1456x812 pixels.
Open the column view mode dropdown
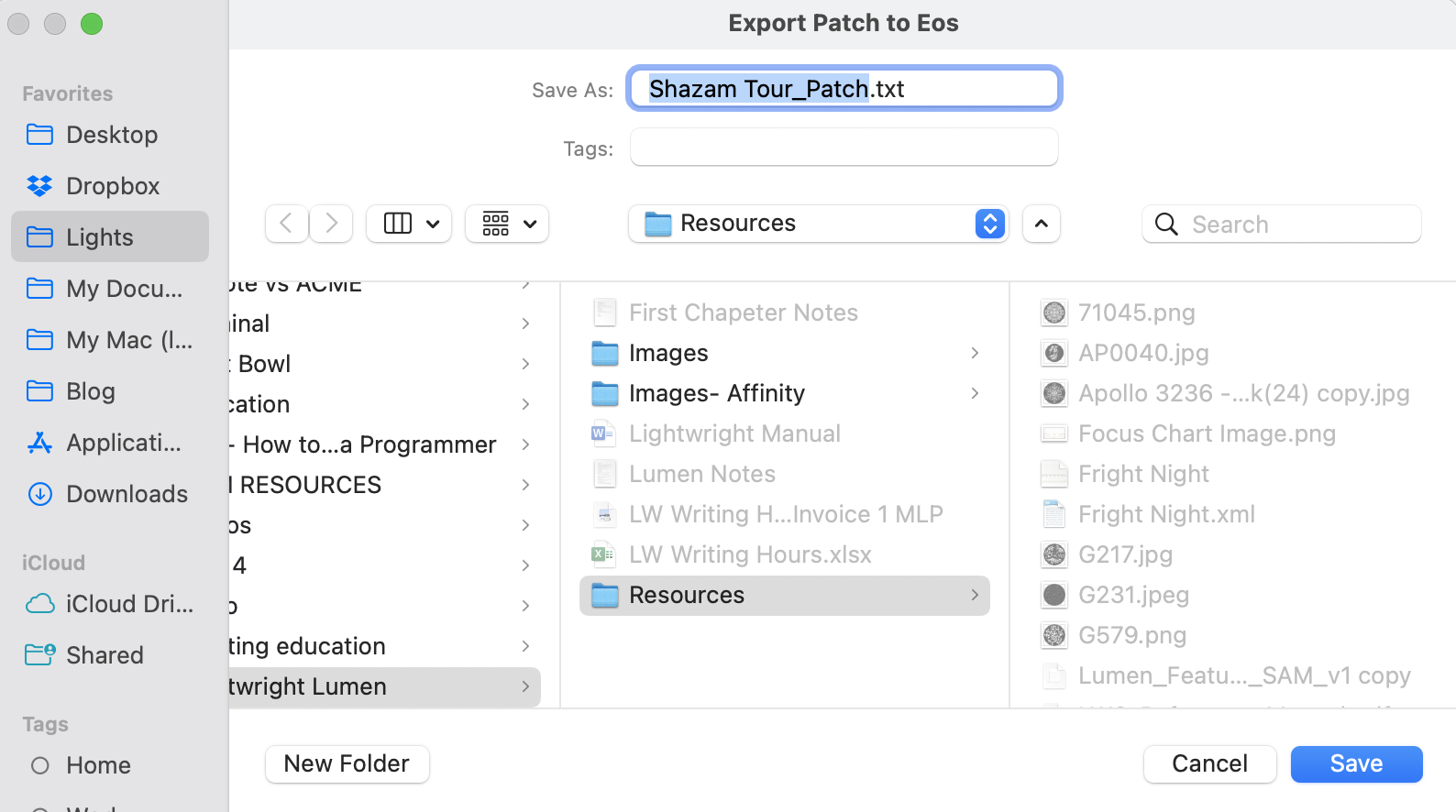[x=409, y=224]
